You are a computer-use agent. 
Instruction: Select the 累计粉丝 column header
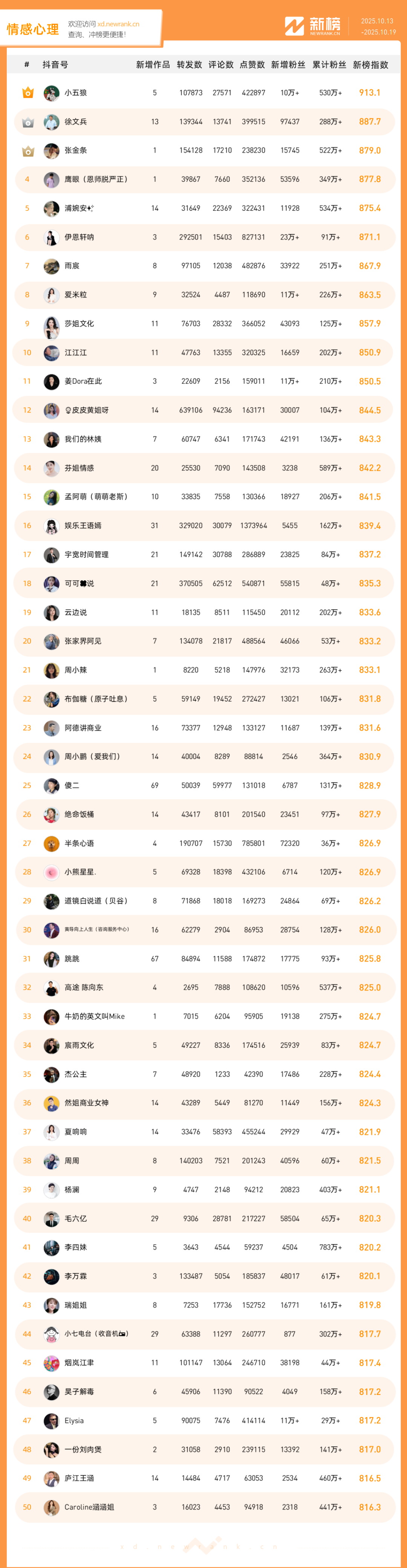[x=329, y=65]
